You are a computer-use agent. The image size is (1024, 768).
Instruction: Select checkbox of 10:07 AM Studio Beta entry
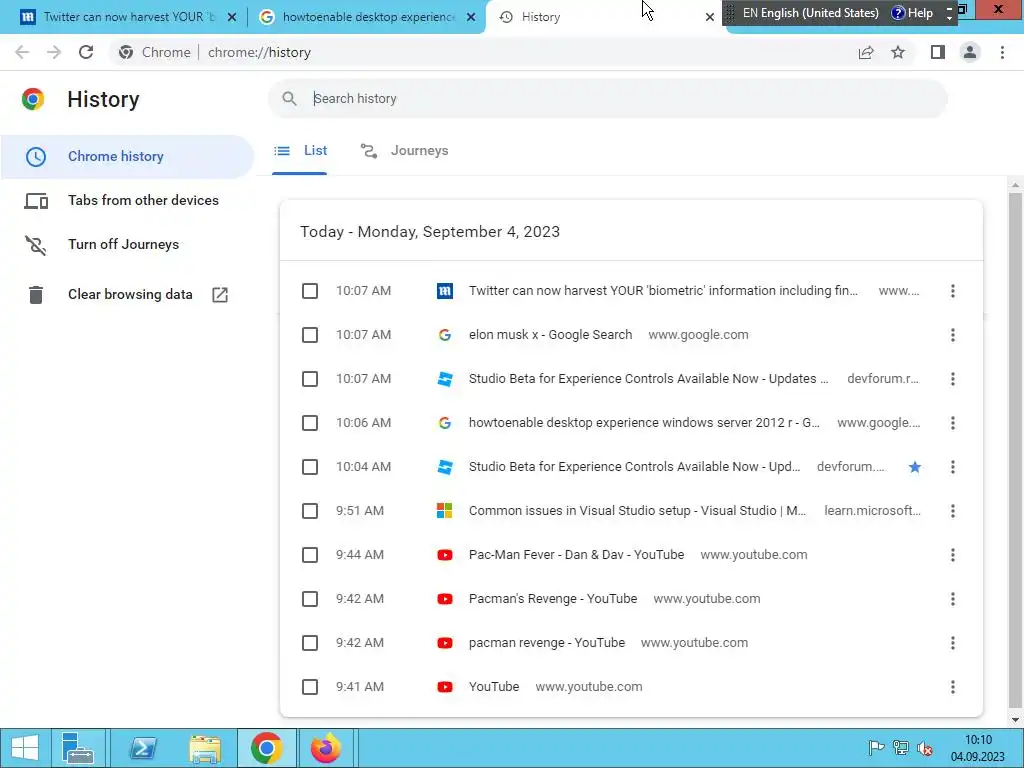pos(310,379)
